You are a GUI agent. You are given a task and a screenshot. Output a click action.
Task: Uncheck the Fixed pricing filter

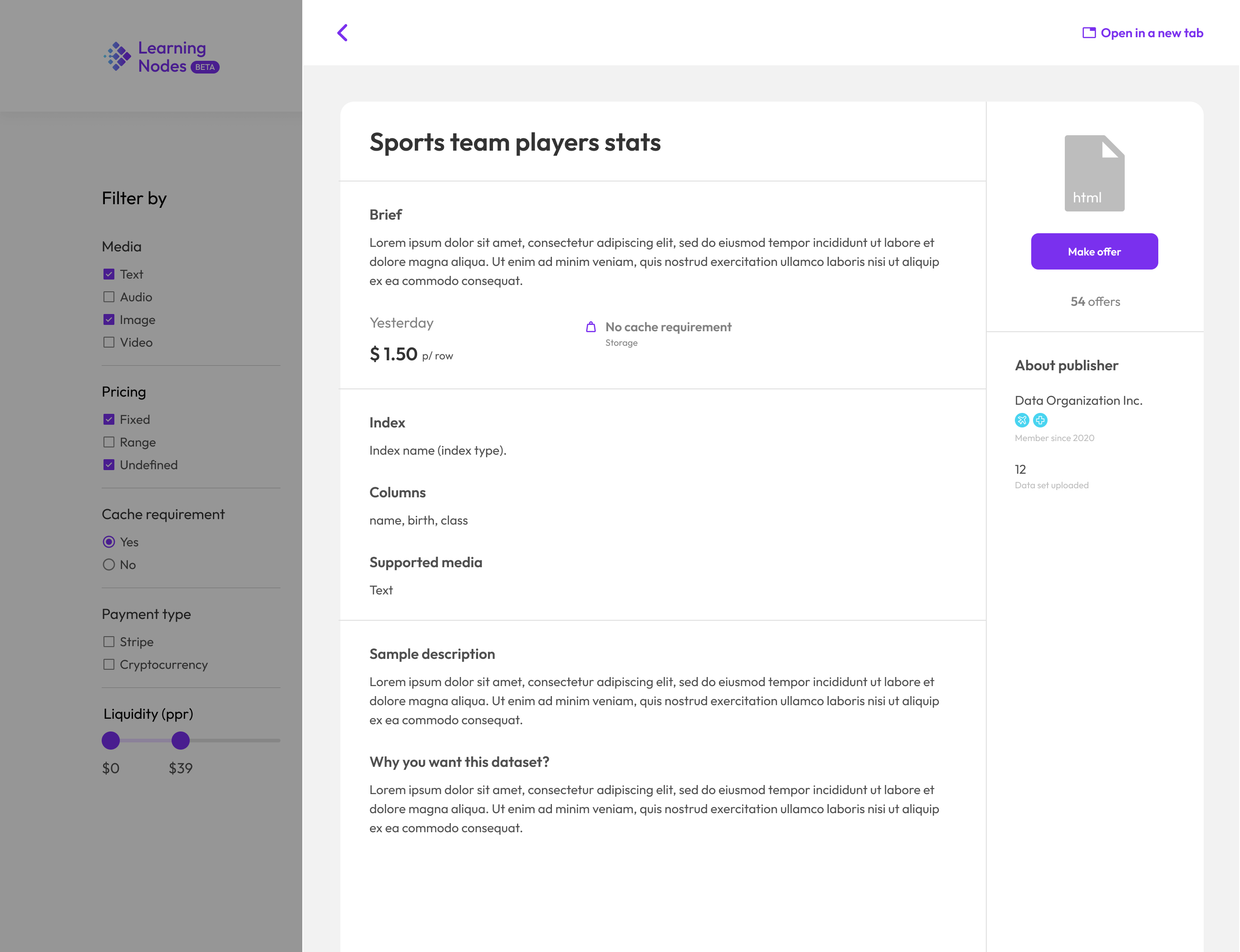[109, 419]
